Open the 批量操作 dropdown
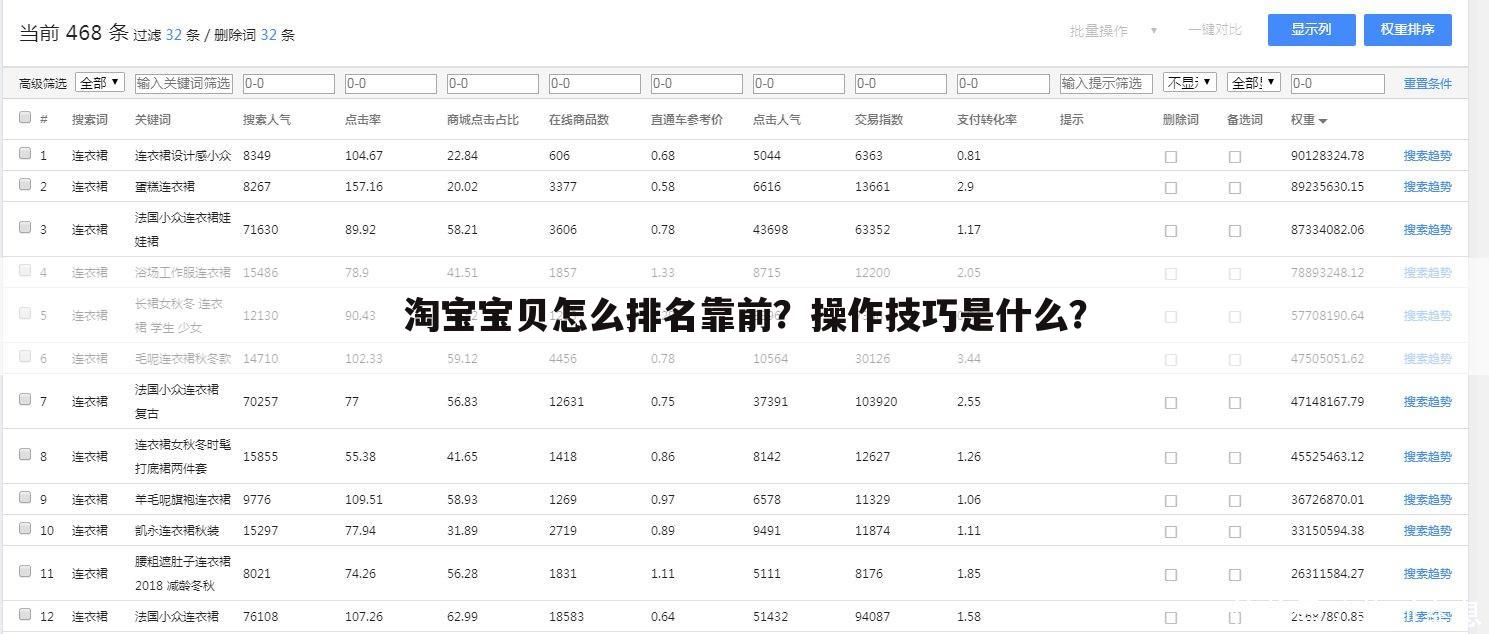The image size is (1489, 634). click(1110, 30)
